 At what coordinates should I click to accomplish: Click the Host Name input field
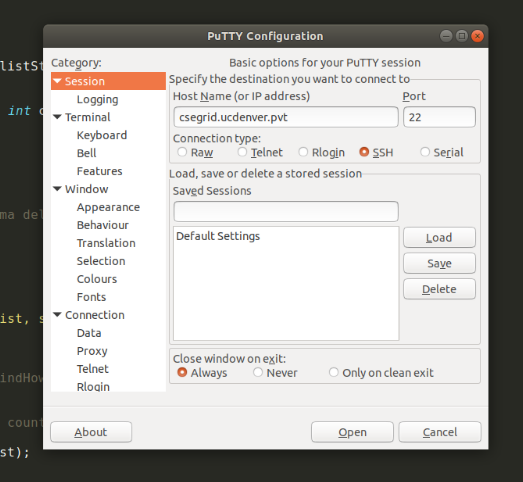tap(286, 117)
